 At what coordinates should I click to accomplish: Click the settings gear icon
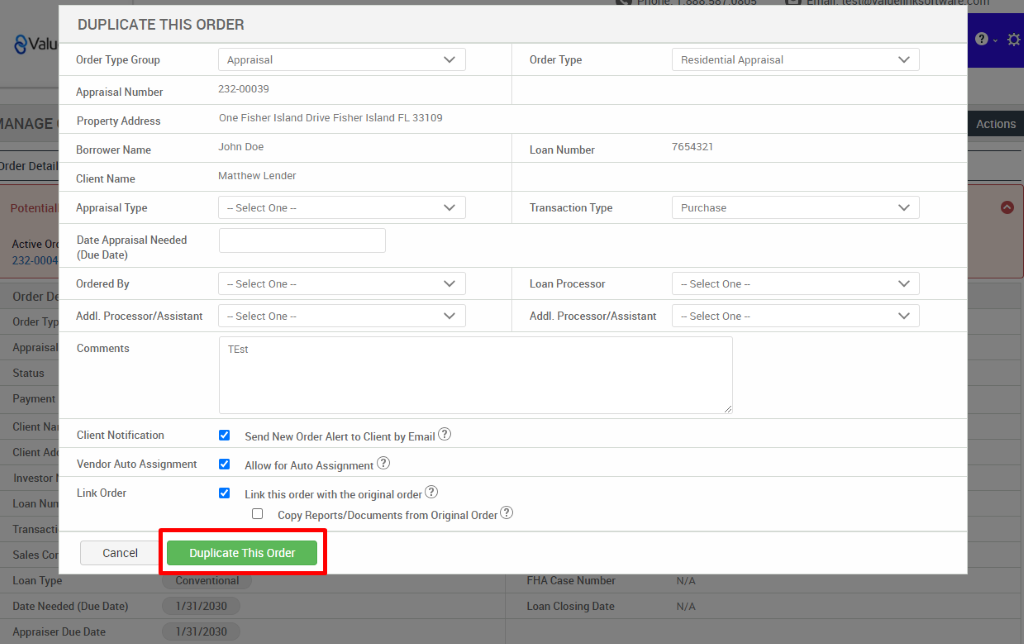(1013, 39)
